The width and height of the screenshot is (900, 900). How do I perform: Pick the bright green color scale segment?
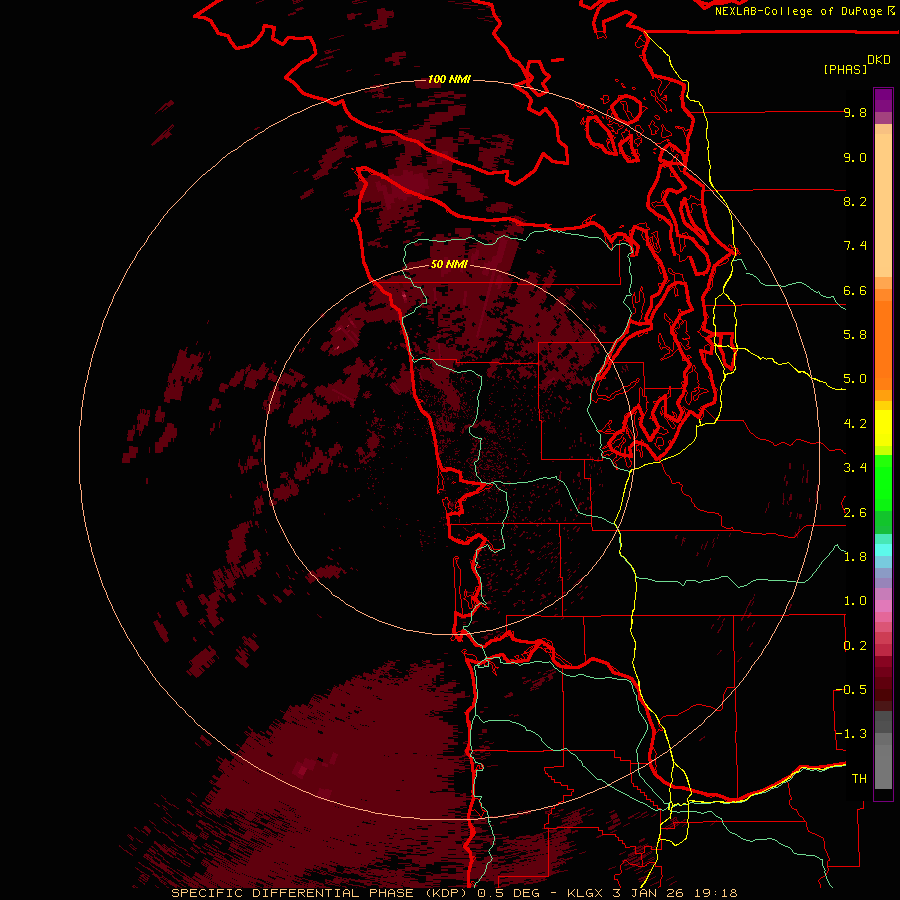point(883,482)
